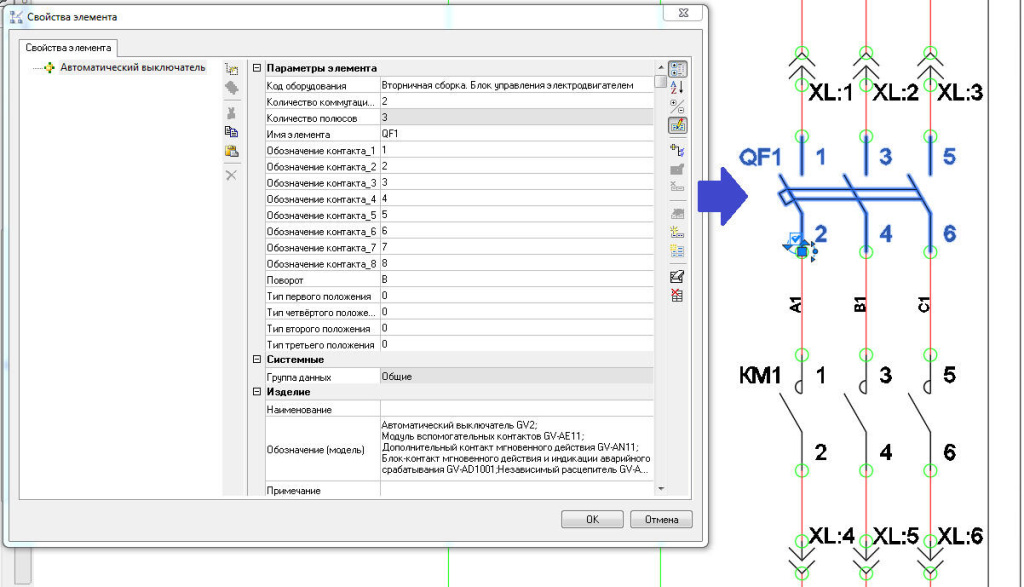Click the 'Имя элемента' value field QF1
The height and width of the screenshot is (587, 1024).
coord(516,134)
